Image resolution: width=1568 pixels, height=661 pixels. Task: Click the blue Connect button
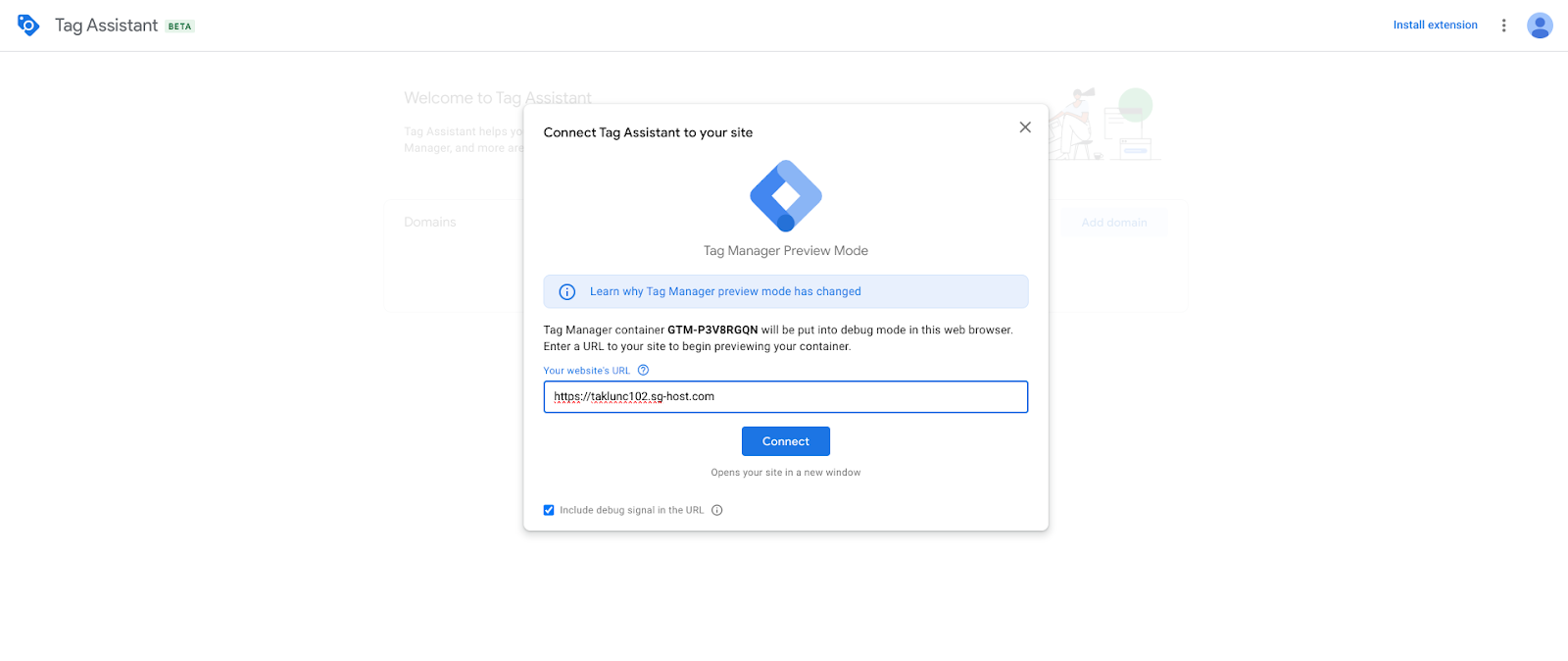point(786,441)
